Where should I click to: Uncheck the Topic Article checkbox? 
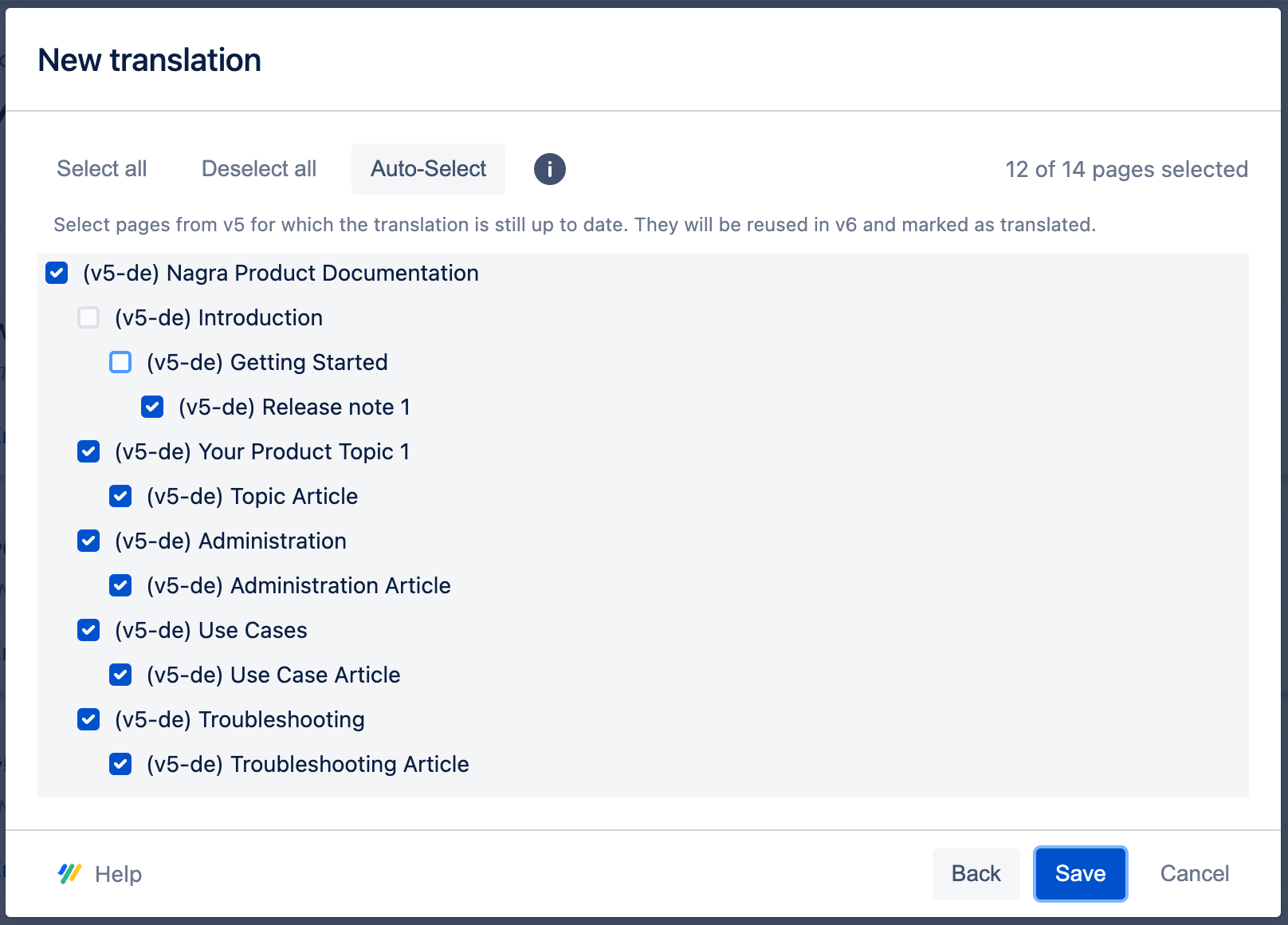tap(120, 496)
